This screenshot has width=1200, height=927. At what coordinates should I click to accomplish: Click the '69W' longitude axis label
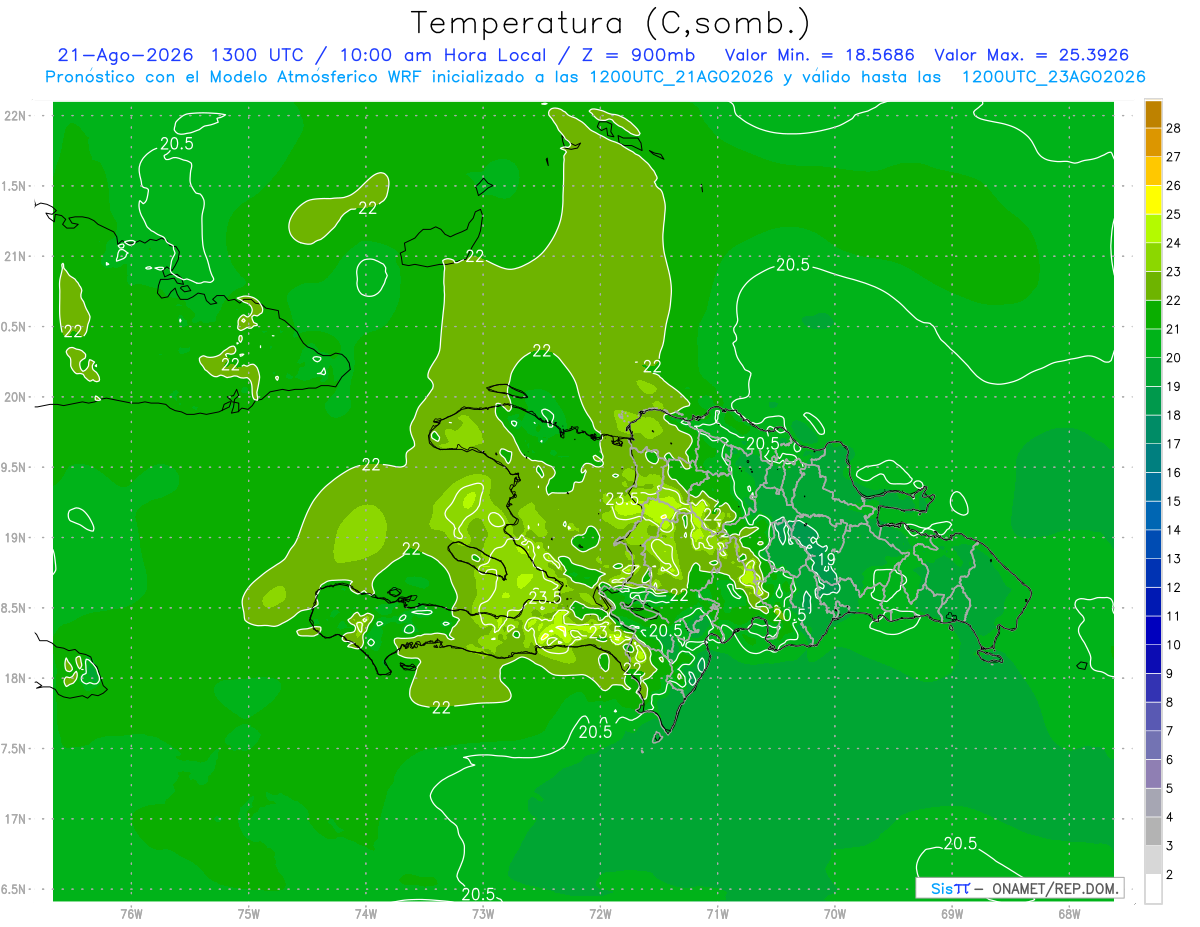[952, 913]
